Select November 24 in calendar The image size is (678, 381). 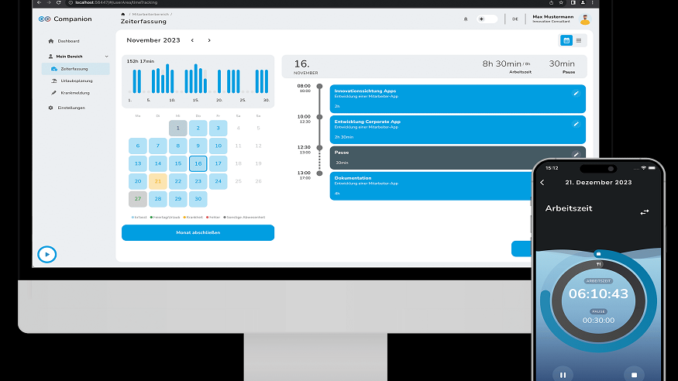(x=218, y=181)
